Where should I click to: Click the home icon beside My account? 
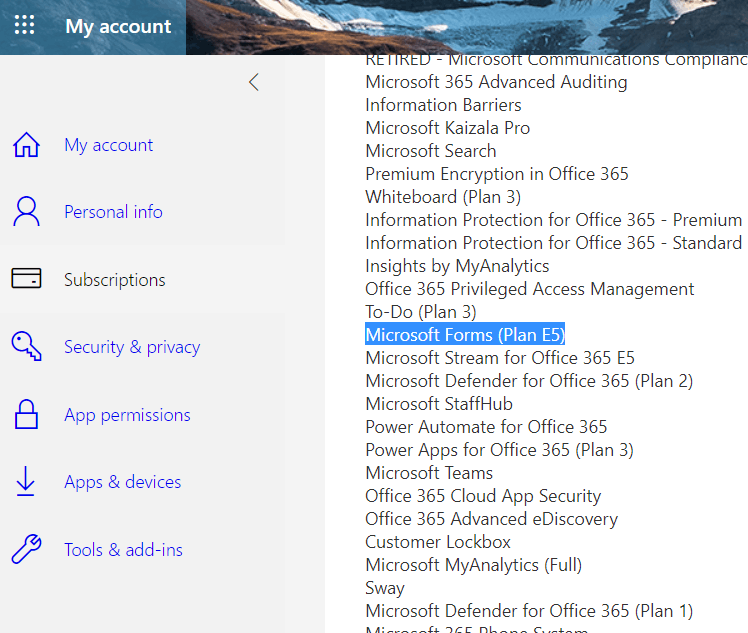click(x=26, y=145)
